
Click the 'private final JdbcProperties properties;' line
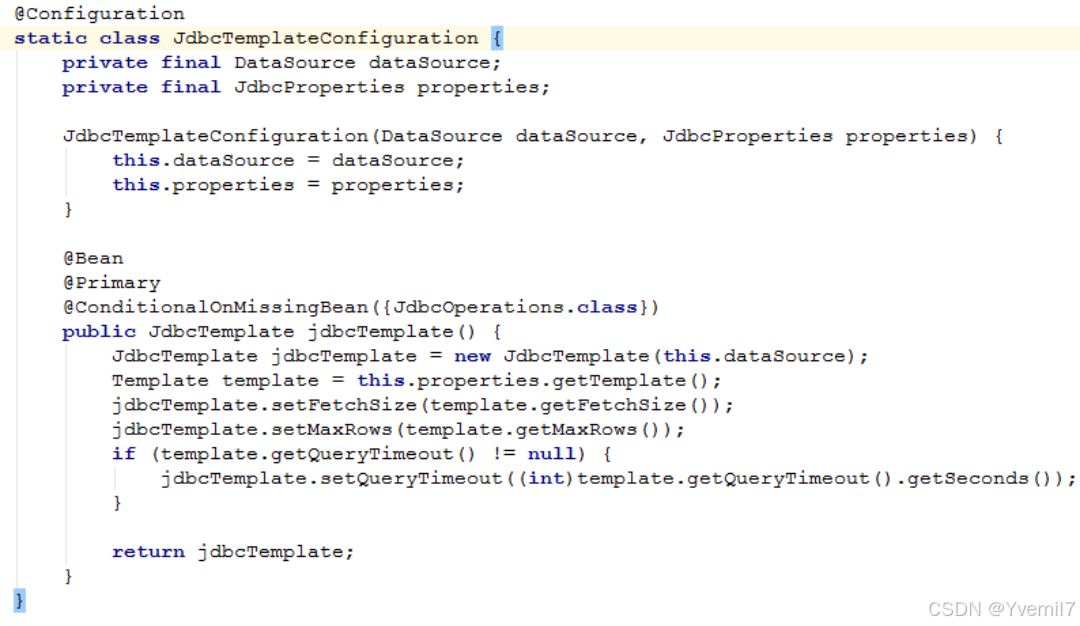305,87
